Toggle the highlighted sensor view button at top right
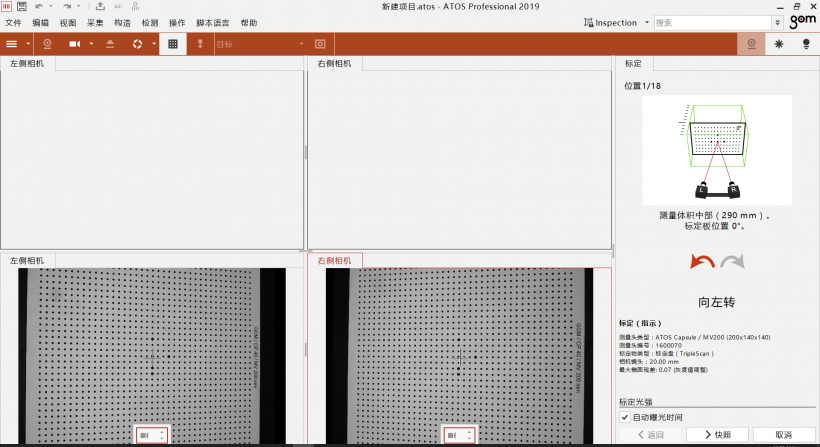820x447 pixels. (x=752, y=44)
